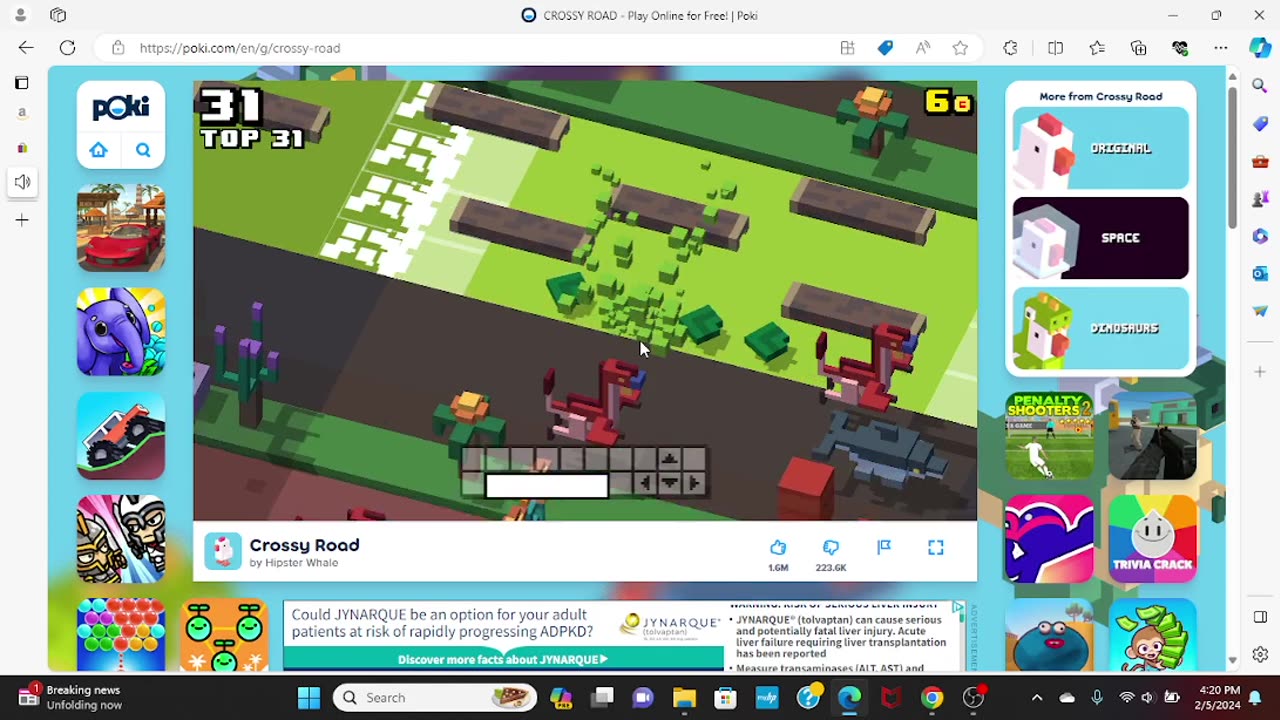The image size is (1280, 720).
Task: Close the JYNARQUE ad
Action: (x=957, y=607)
